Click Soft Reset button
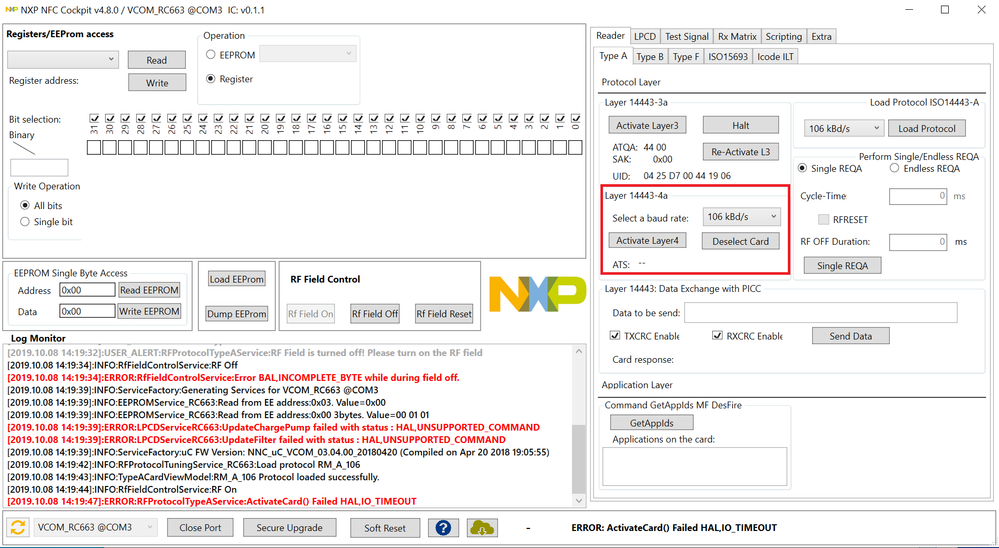Screen dimensions: 999x548 (x=385, y=528)
